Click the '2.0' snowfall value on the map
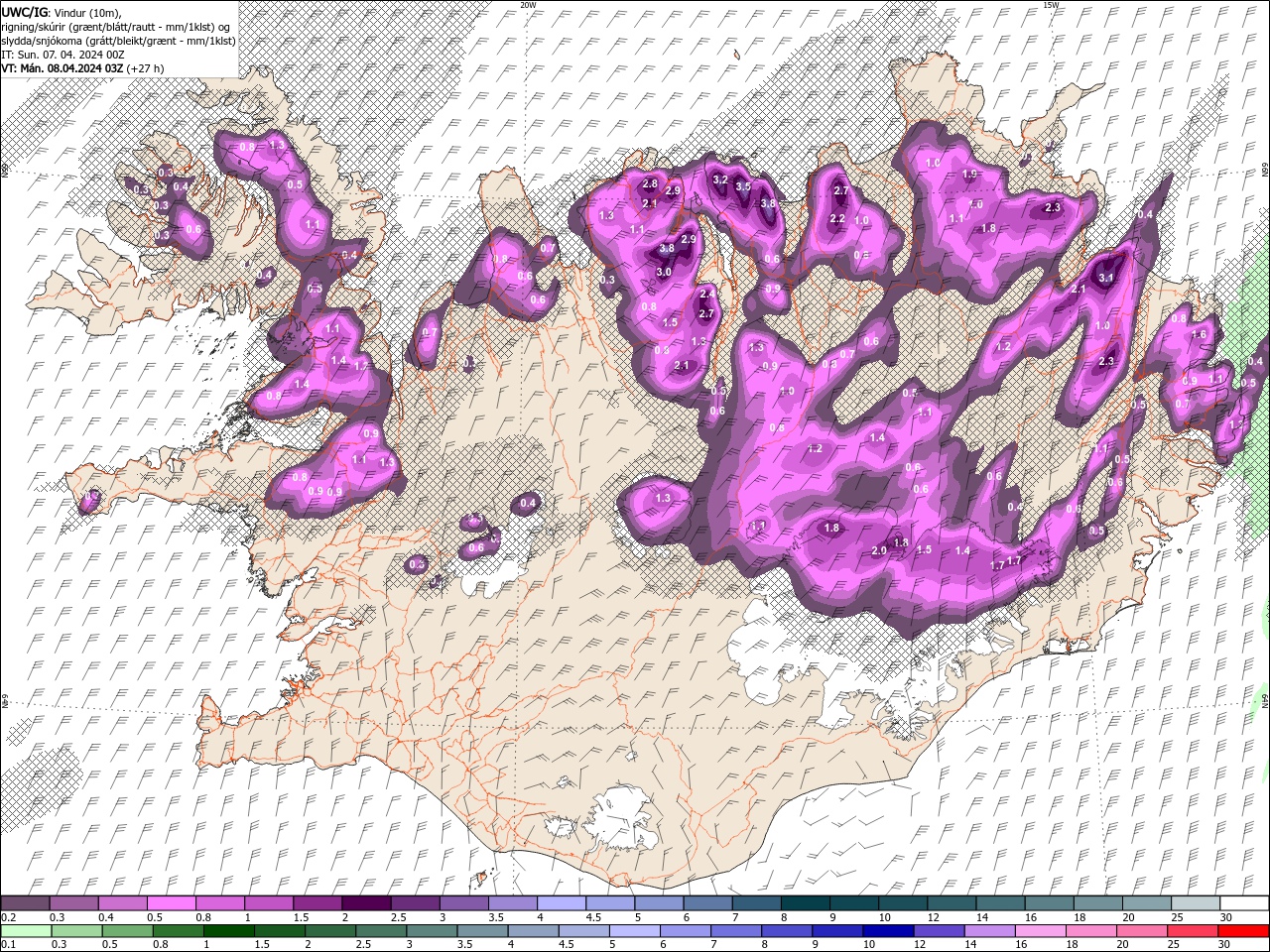Screen dimensions: 1270x952 (x=879, y=550)
